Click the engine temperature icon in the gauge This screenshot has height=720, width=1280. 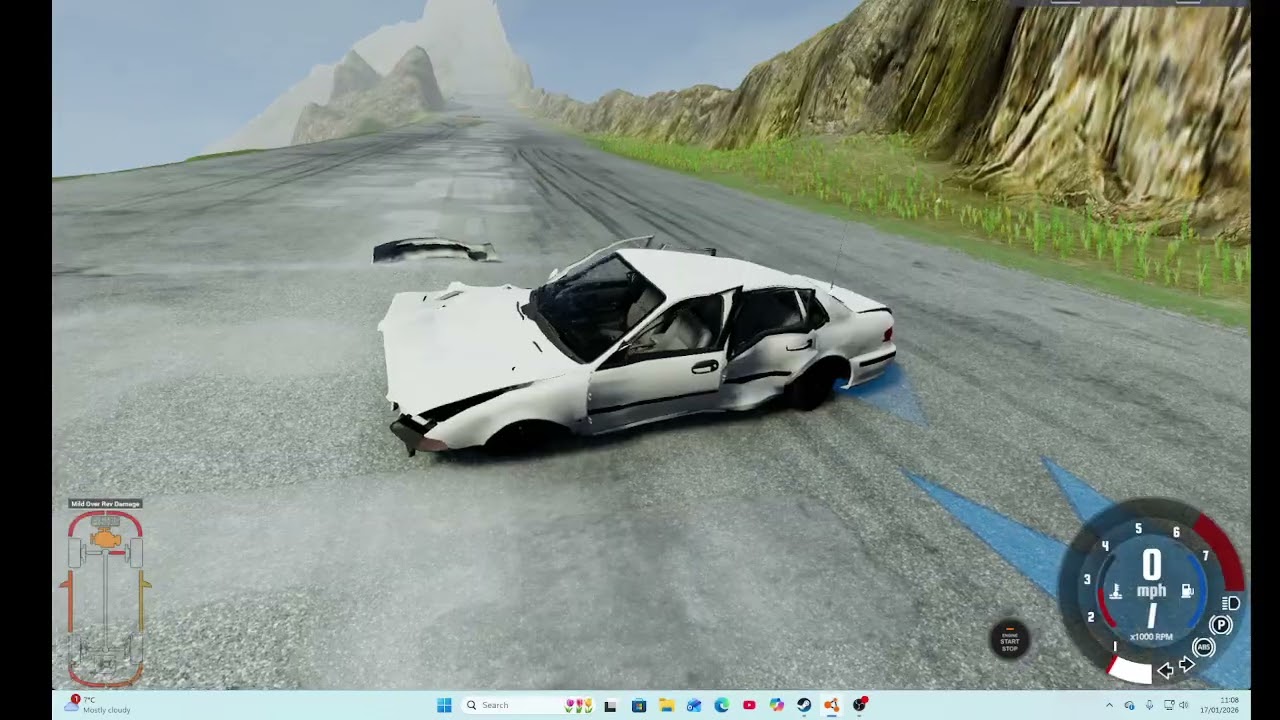click(1116, 591)
